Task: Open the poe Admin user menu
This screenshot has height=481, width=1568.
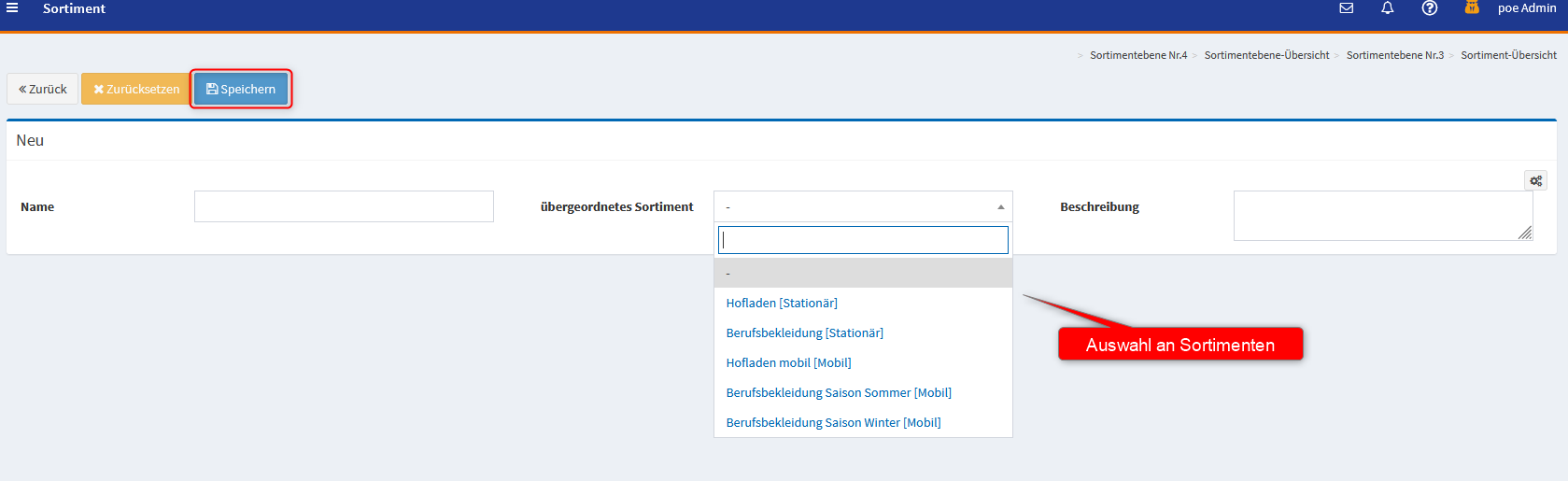Action: [x=1526, y=8]
